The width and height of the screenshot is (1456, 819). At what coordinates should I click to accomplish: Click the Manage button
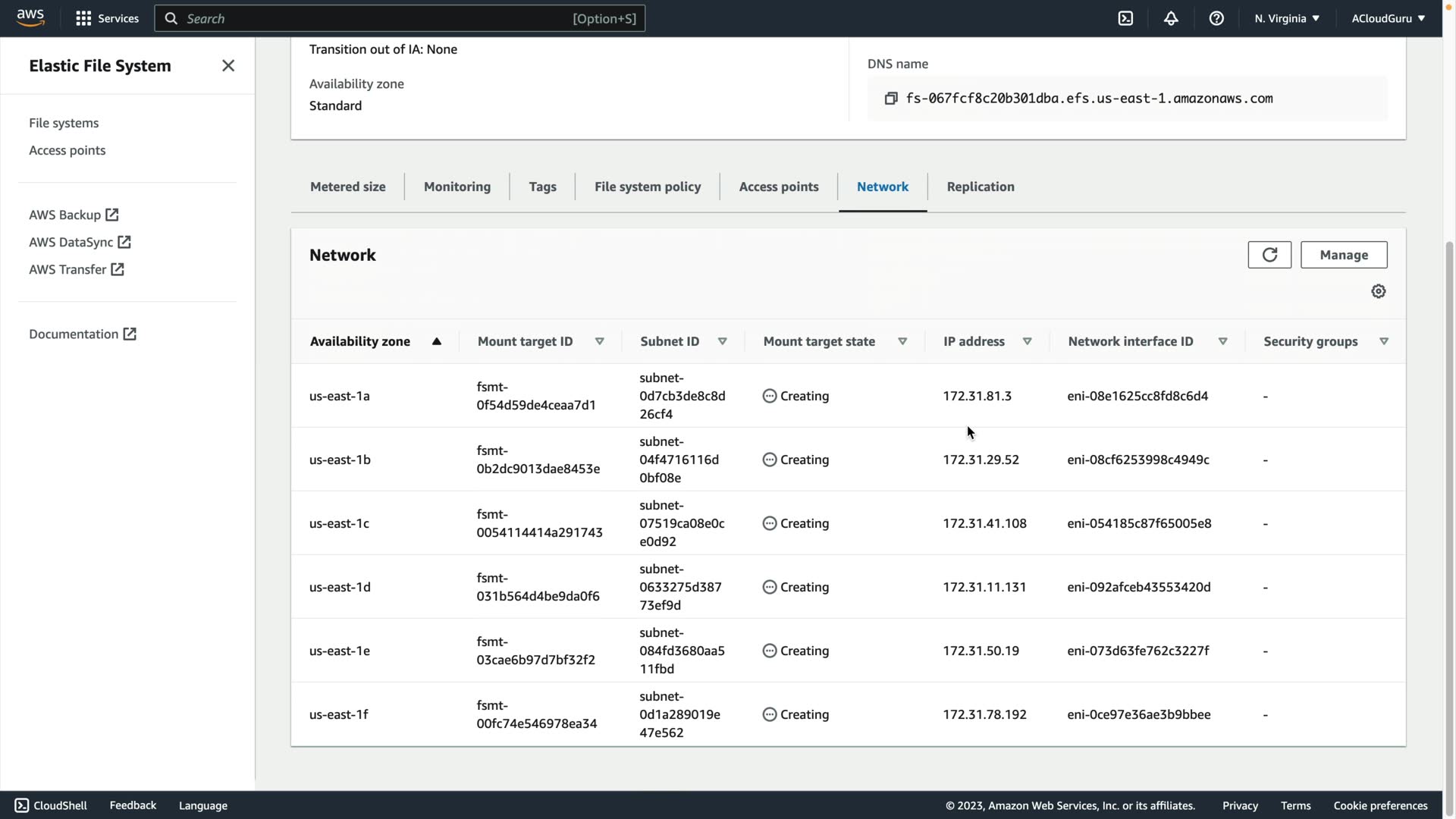coord(1343,255)
